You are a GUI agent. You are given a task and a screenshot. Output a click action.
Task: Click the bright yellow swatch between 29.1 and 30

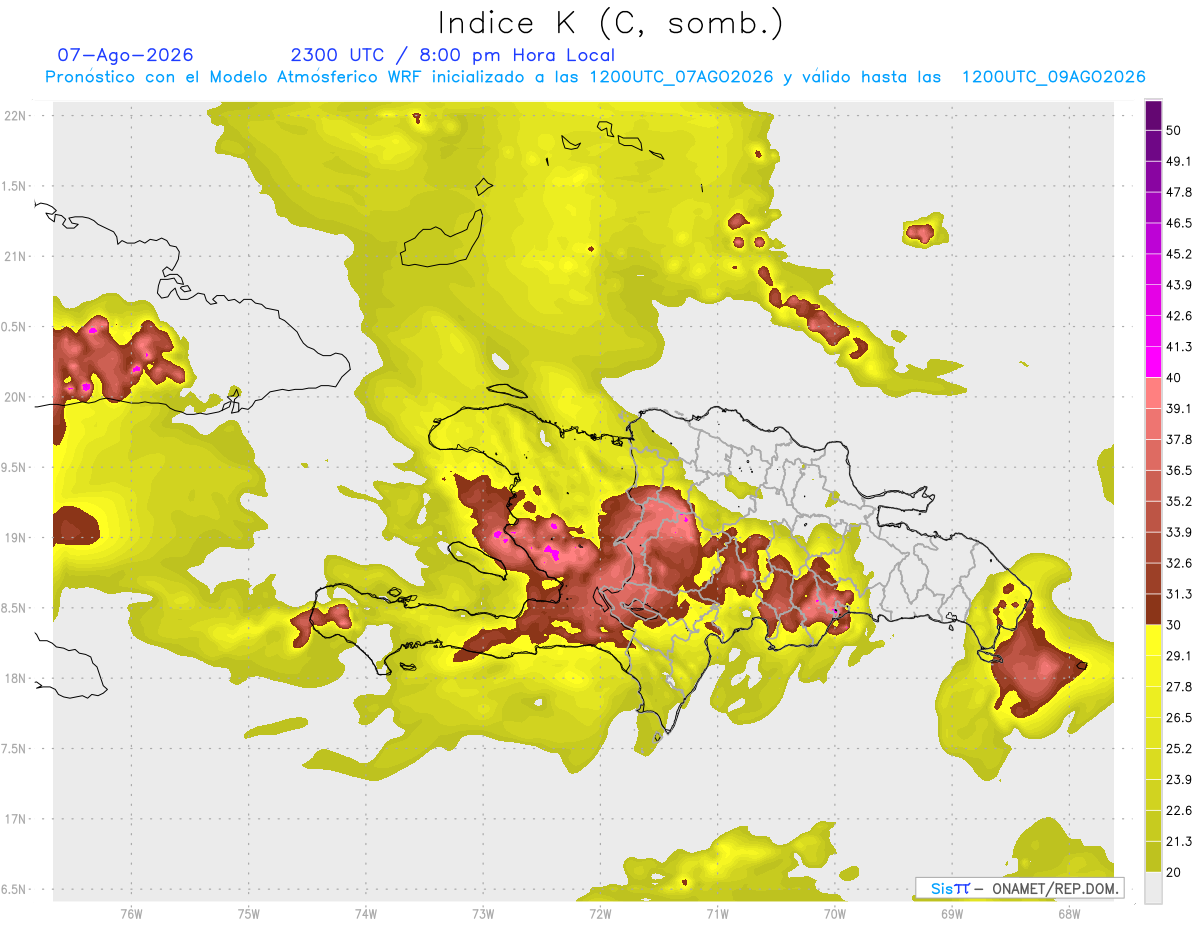tap(1153, 640)
